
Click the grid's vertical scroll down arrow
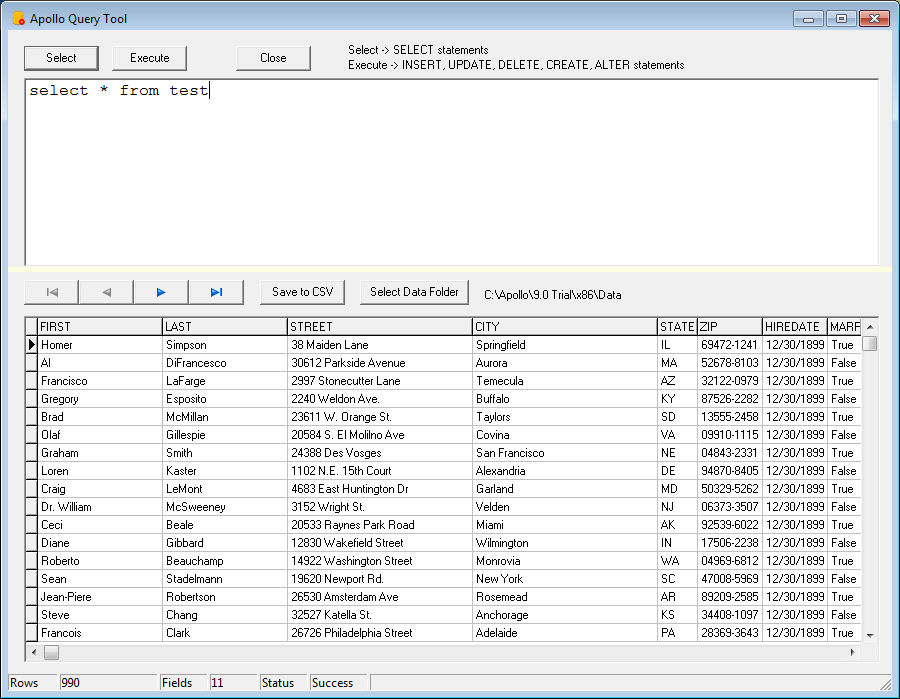869,634
